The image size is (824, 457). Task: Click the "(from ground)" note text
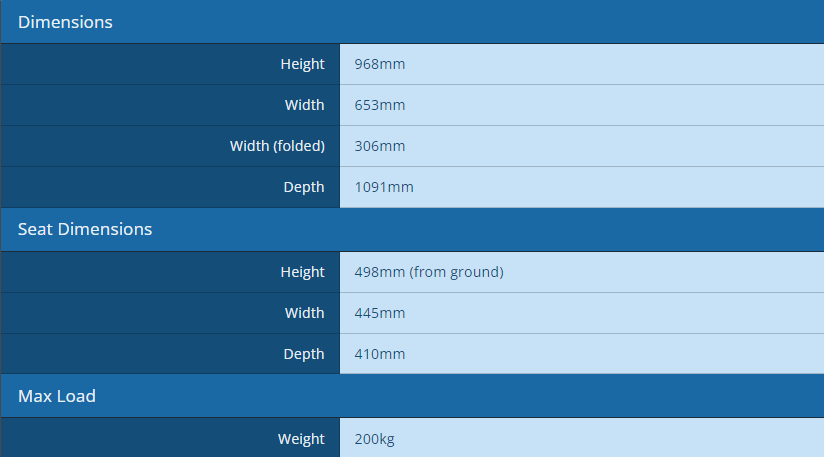point(456,272)
